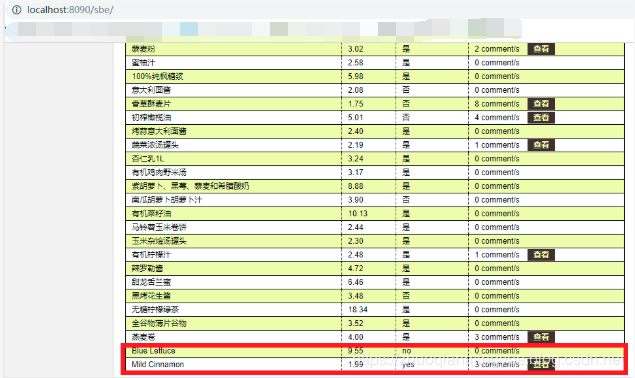Click the price 3.90 cell

356,200
